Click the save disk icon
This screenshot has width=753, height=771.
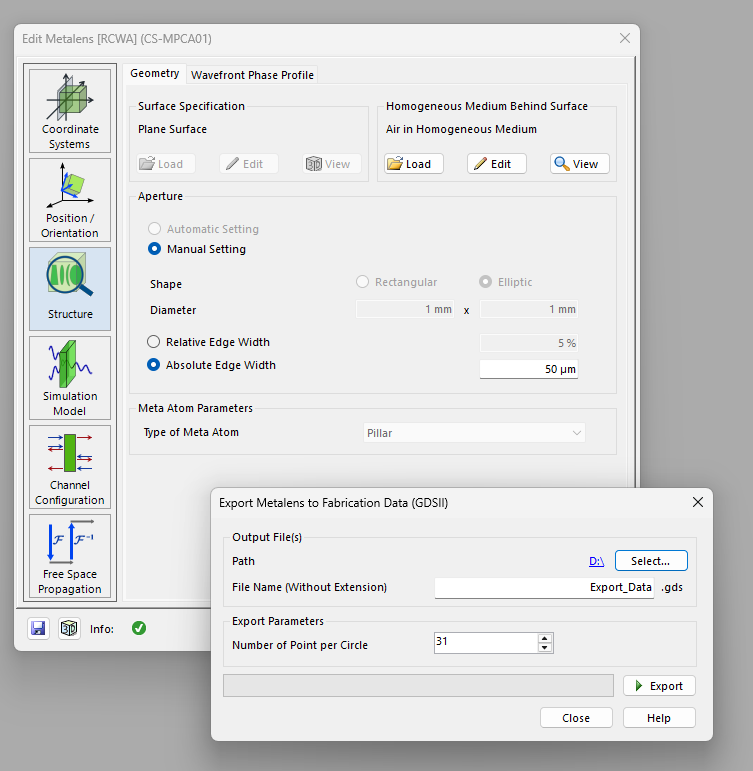tap(38, 628)
